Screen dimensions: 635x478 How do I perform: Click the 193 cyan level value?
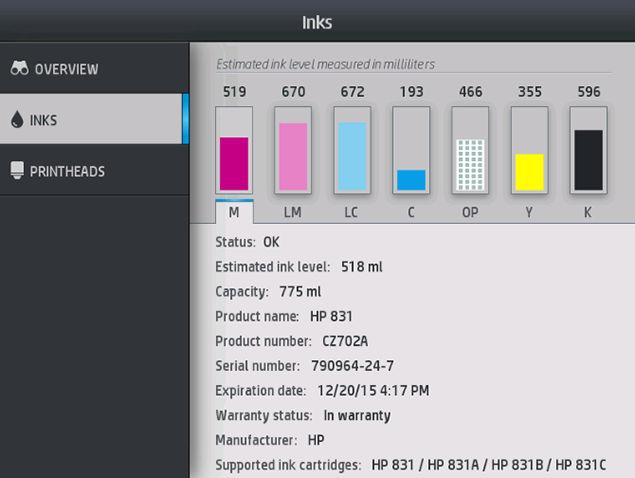pyautogui.click(x=411, y=92)
